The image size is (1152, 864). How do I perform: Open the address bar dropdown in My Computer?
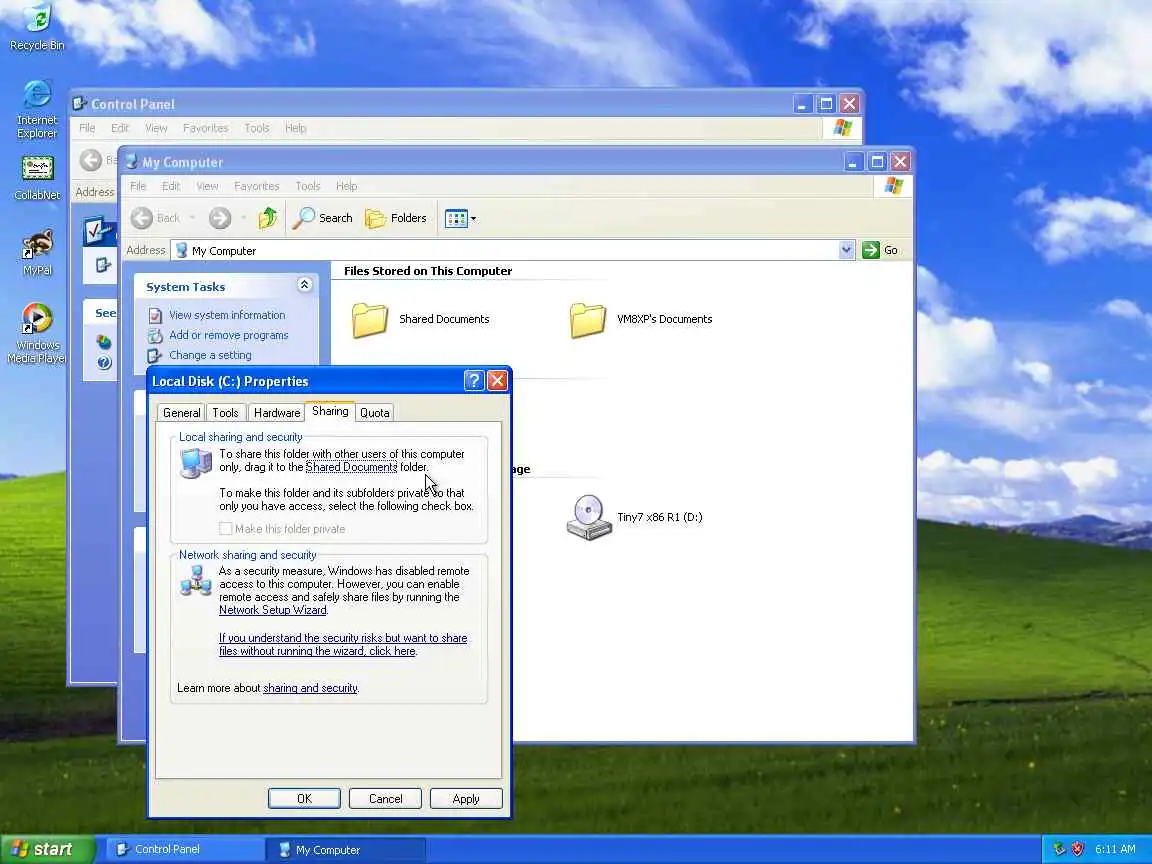(846, 251)
